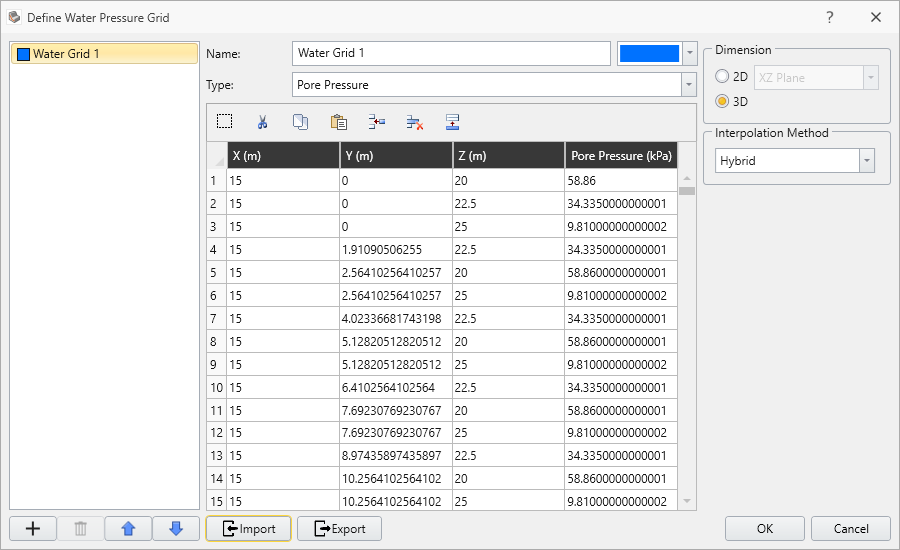The height and width of the screenshot is (550, 900).
Task: Click the table corner select-all cell
Action: (217, 156)
